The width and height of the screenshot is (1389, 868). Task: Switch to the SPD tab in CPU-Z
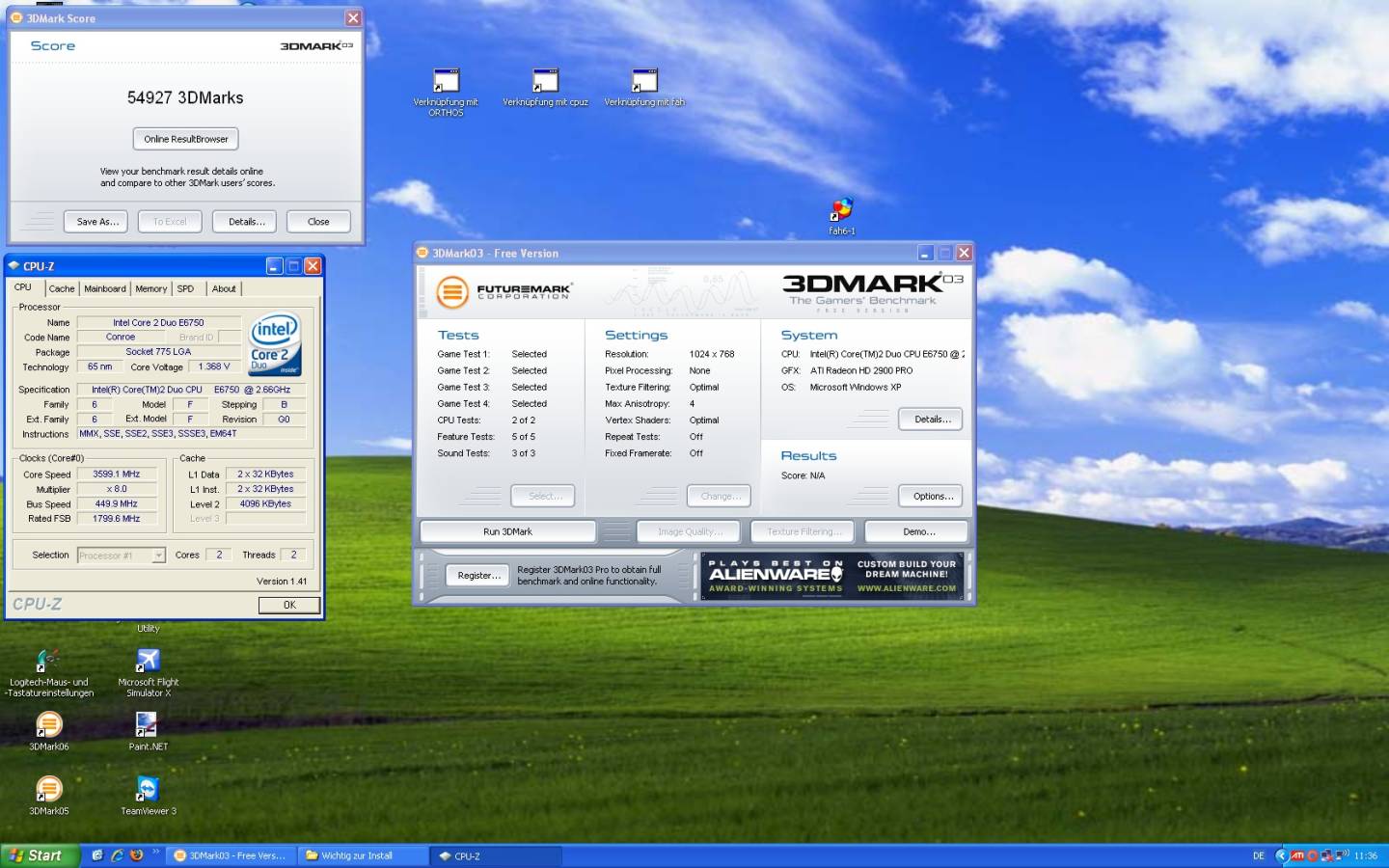(185, 288)
